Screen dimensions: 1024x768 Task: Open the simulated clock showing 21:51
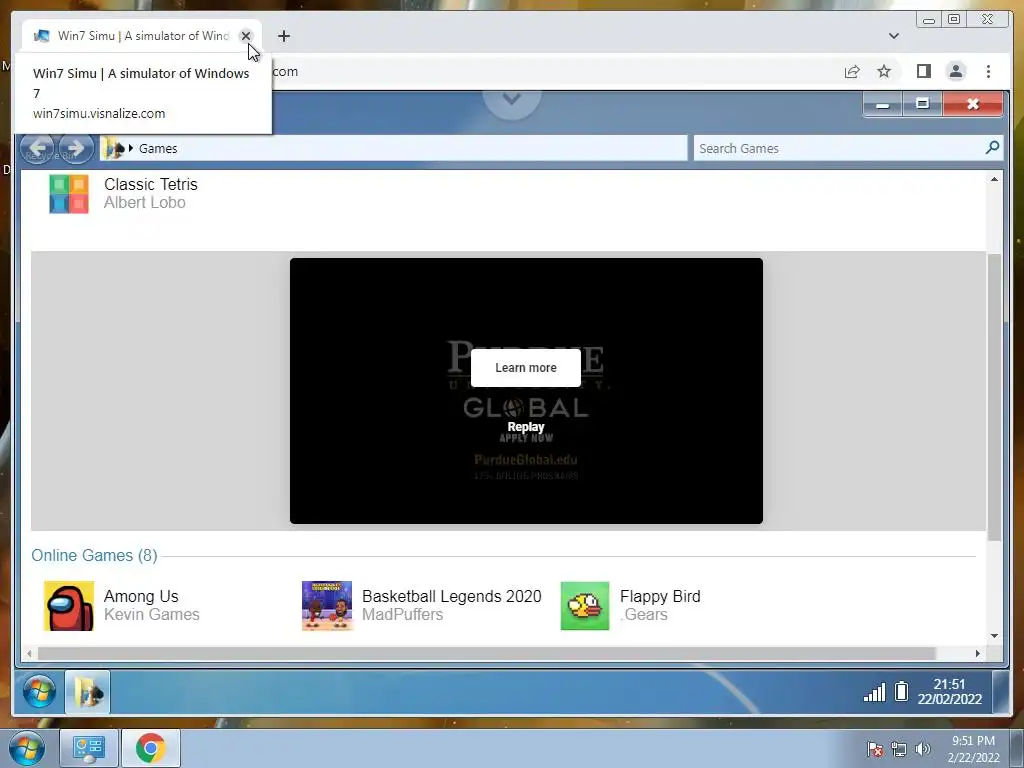(950, 692)
